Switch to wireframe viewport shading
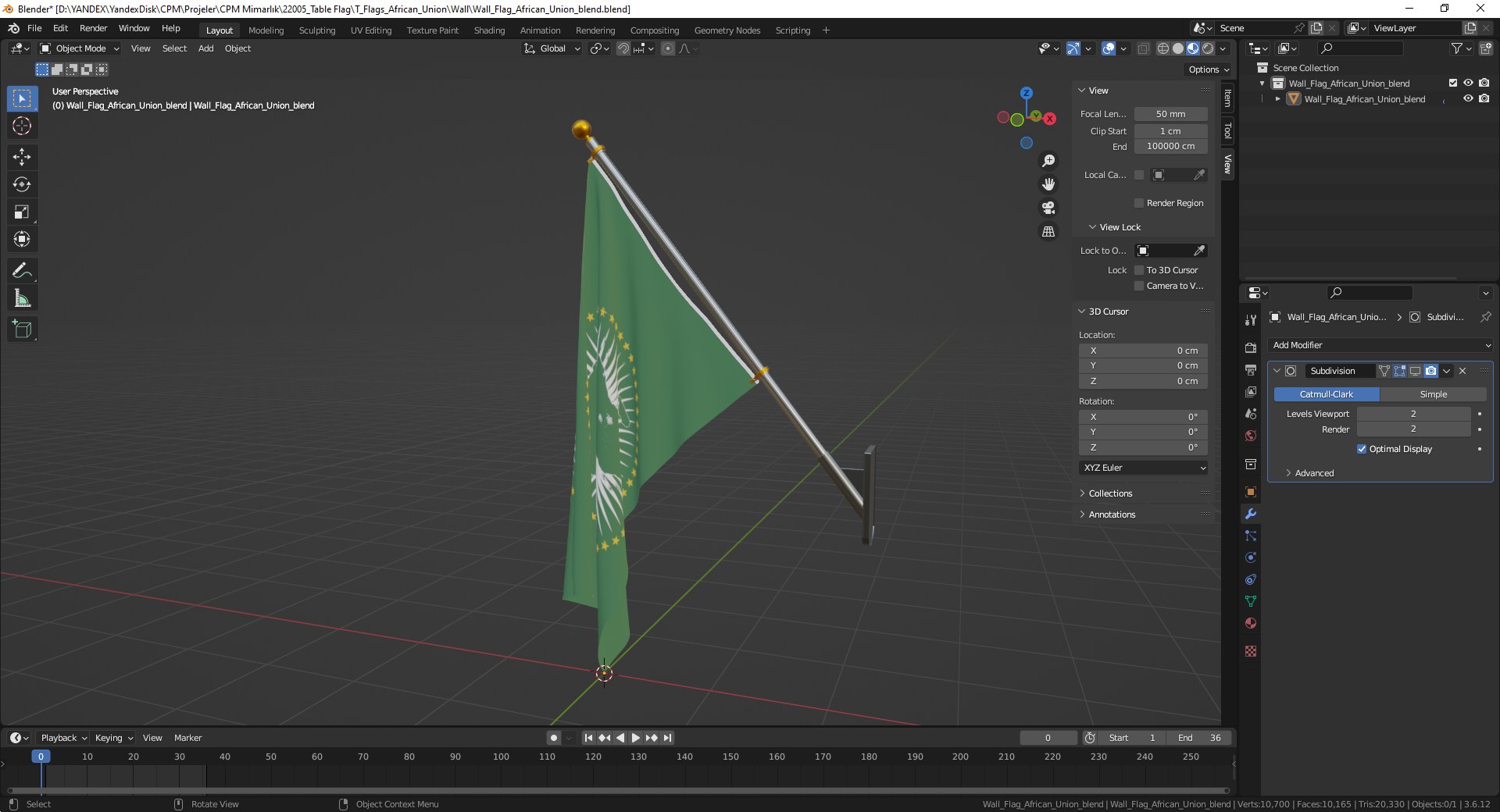 1163,48
